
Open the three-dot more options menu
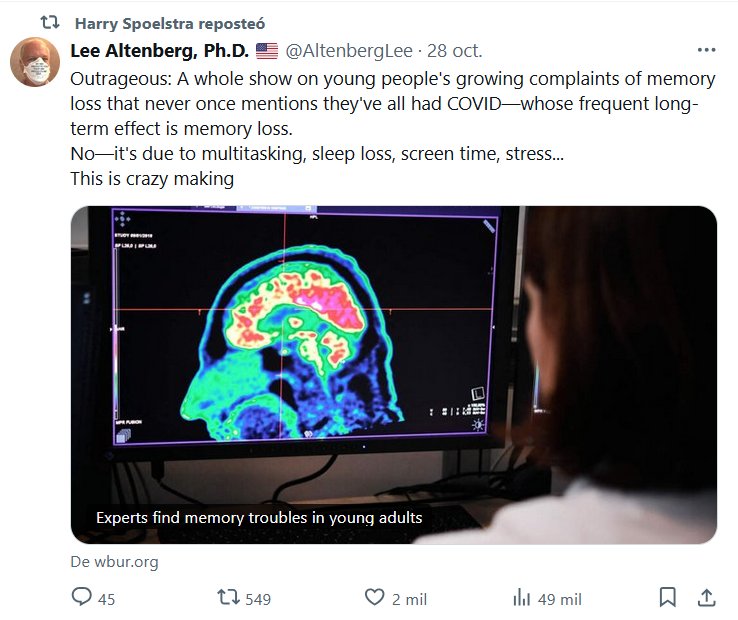[x=706, y=50]
